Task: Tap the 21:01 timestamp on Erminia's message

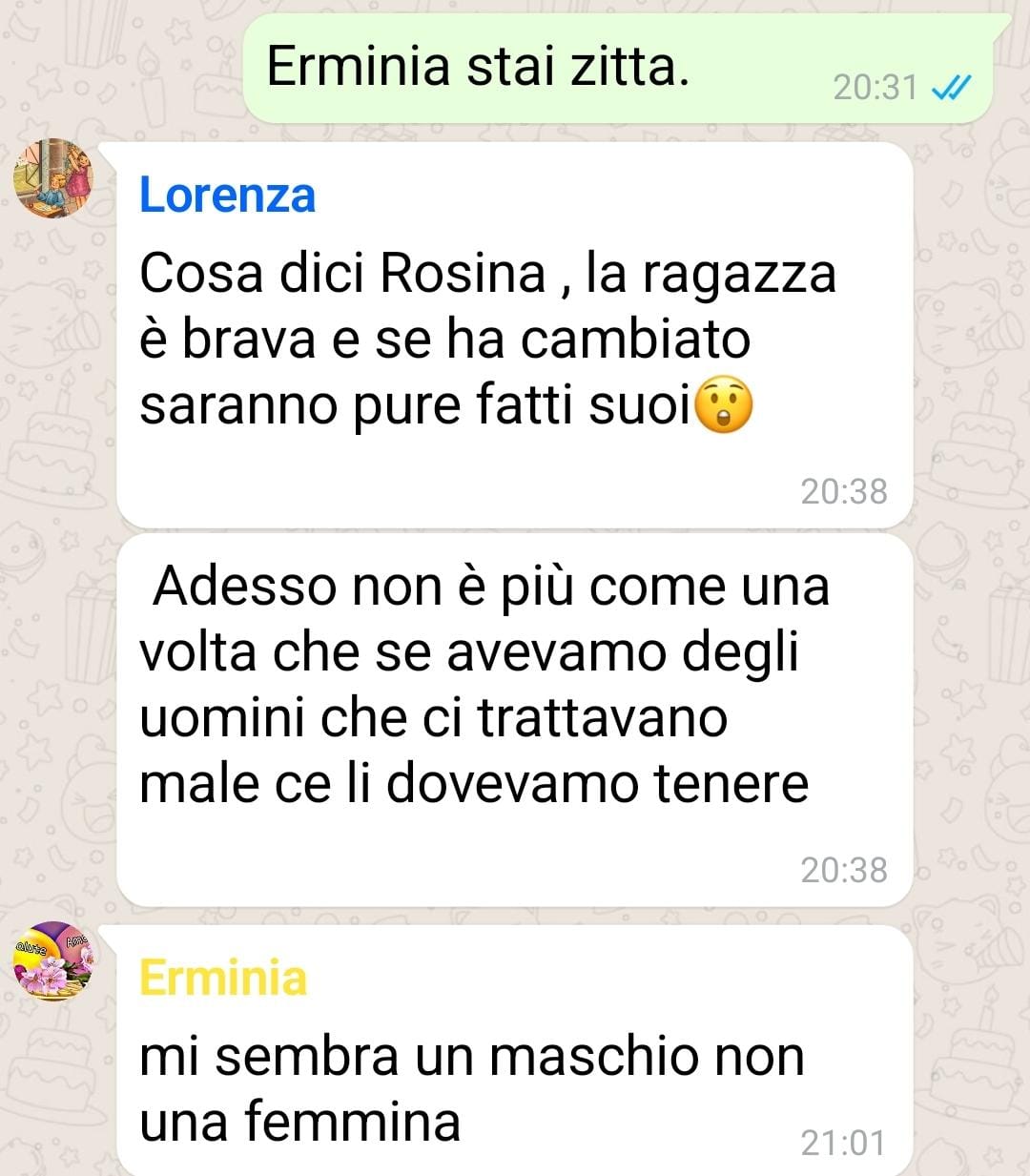Action: [843, 1143]
